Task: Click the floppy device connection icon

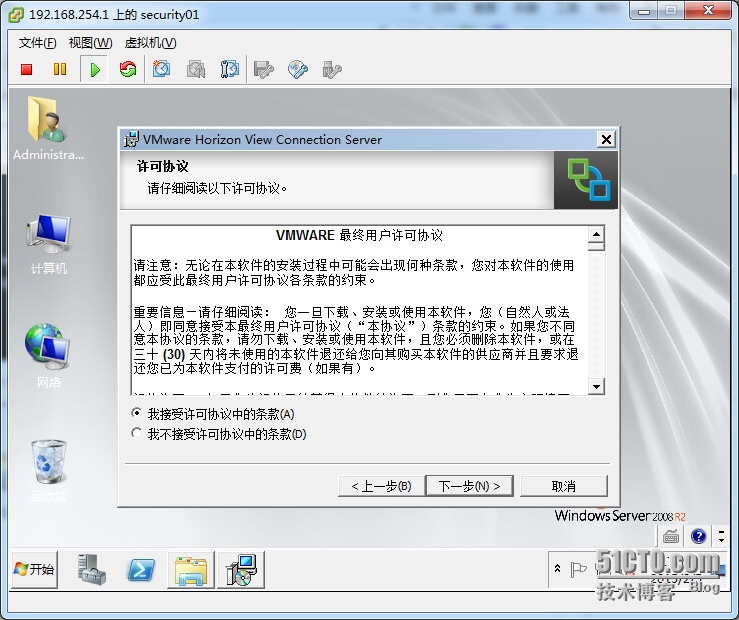Action: 263,70
